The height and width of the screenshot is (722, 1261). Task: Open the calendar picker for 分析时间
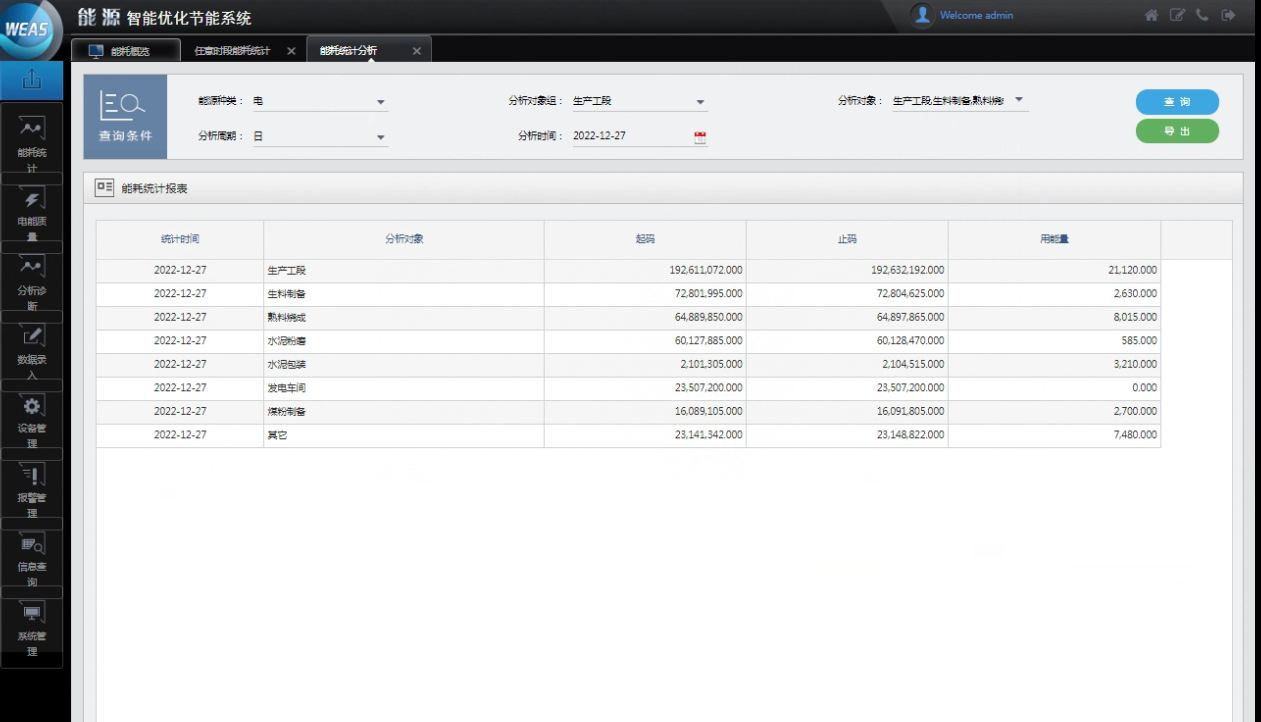[700, 137]
